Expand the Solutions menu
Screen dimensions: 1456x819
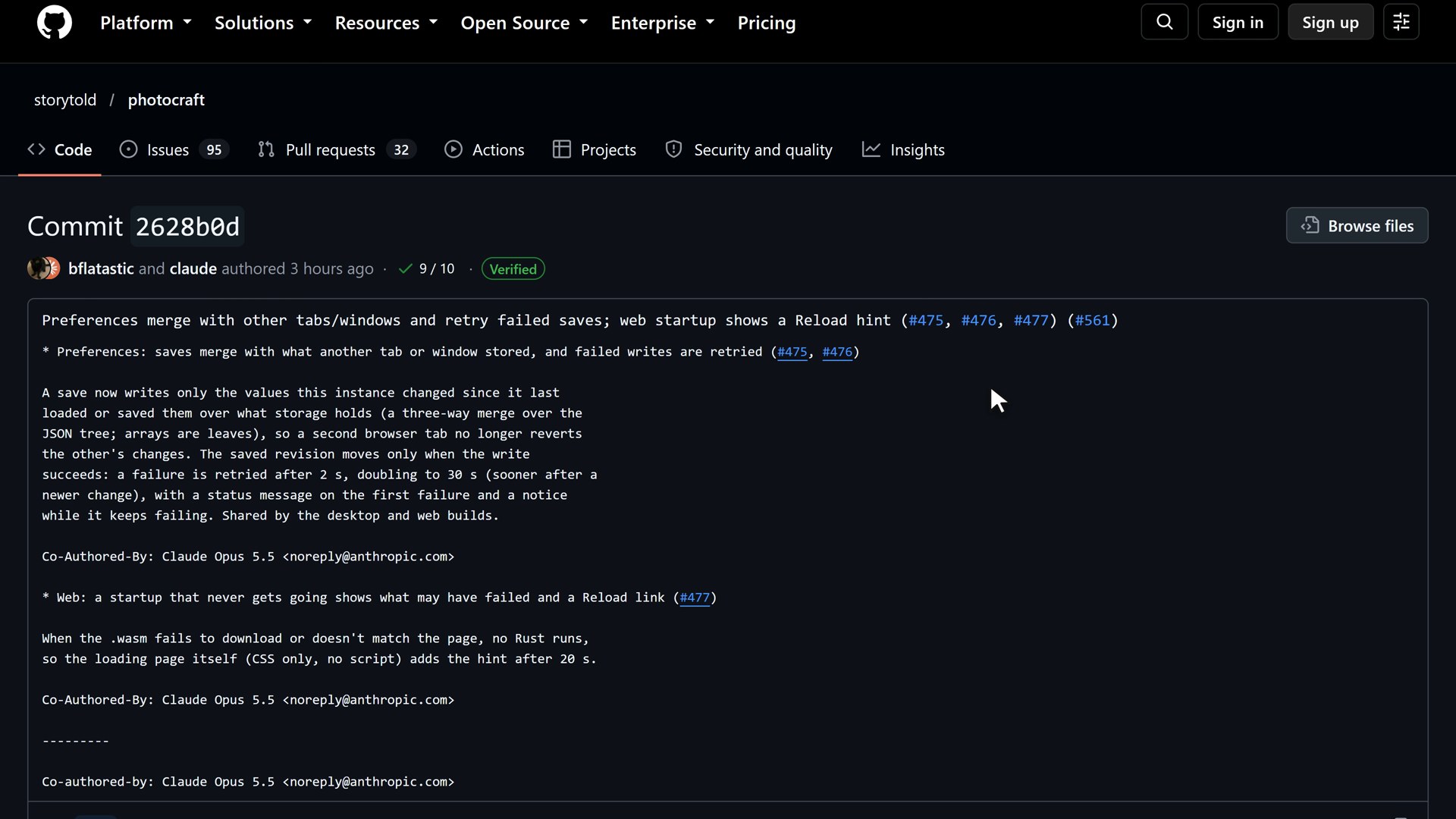(x=263, y=23)
